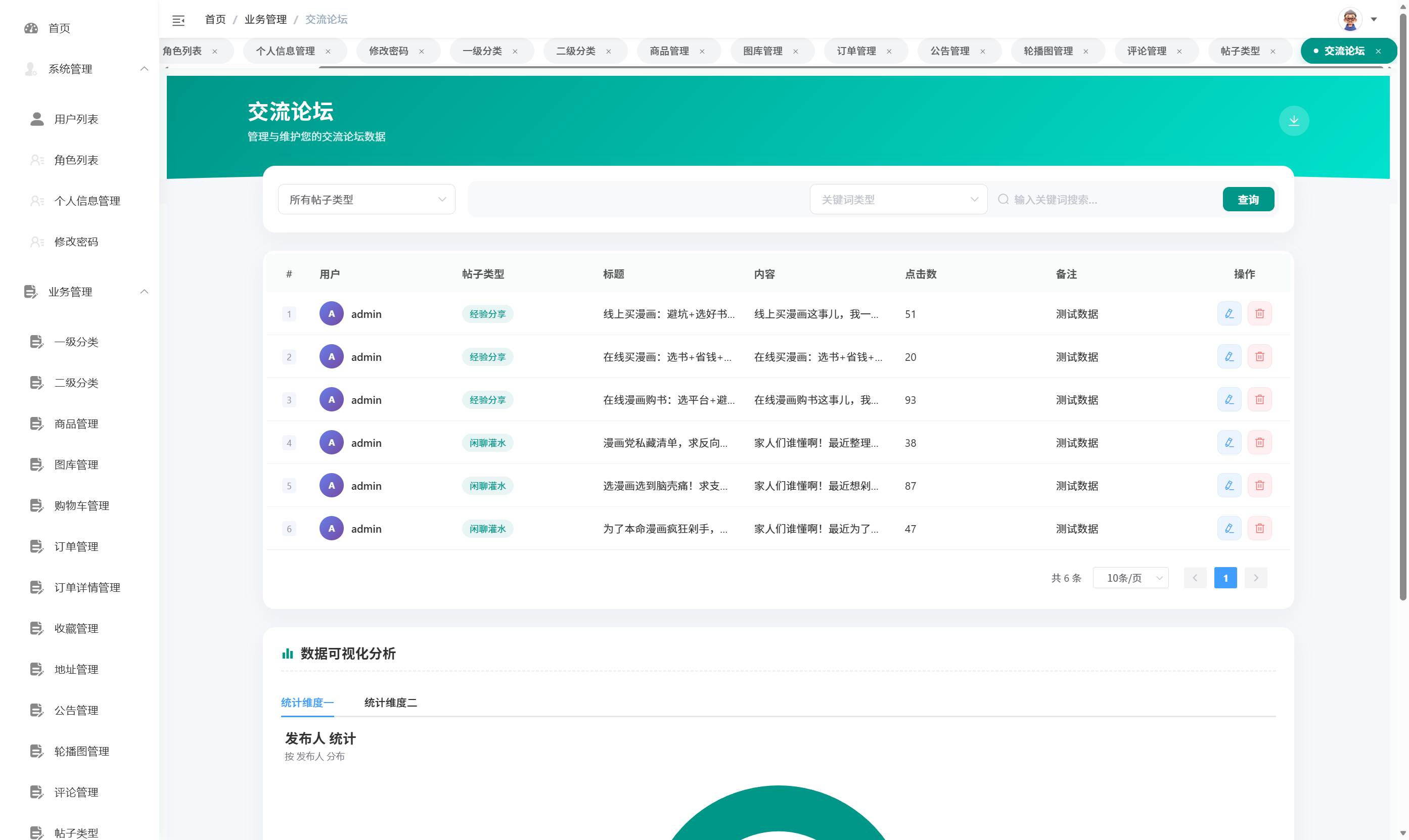Edit the fifth post using the pencil icon
The width and height of the screenshot is (1409, 840).
1229,485
